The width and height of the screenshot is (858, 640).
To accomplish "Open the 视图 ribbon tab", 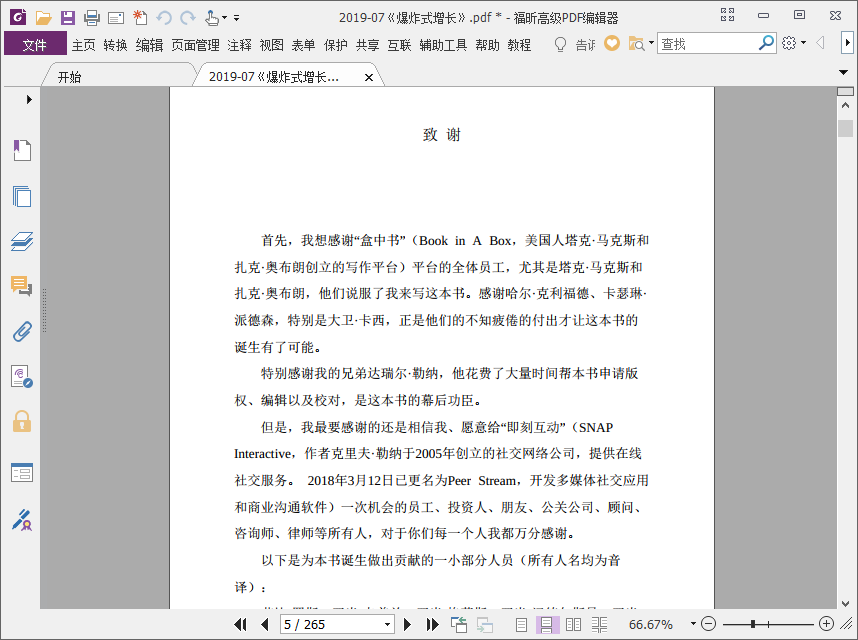I will pos(271,45).
